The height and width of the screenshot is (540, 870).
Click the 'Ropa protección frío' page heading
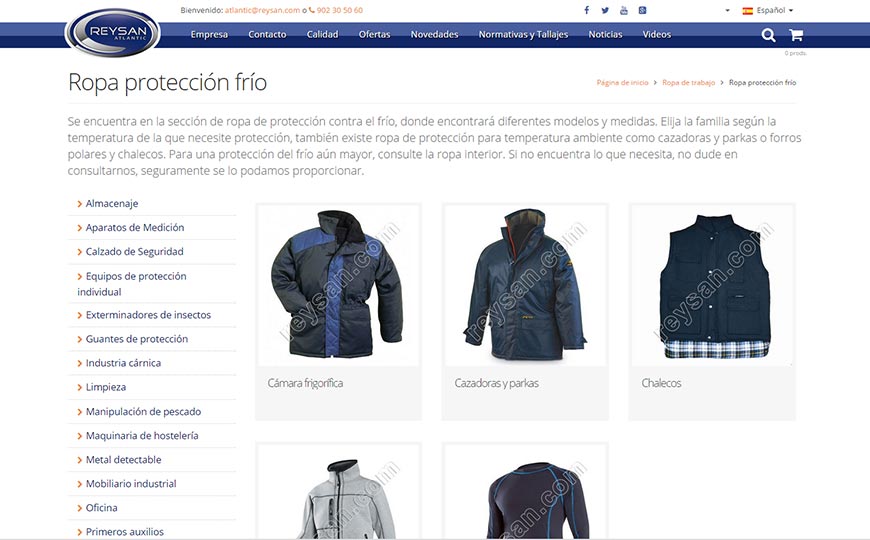(168, 82)
